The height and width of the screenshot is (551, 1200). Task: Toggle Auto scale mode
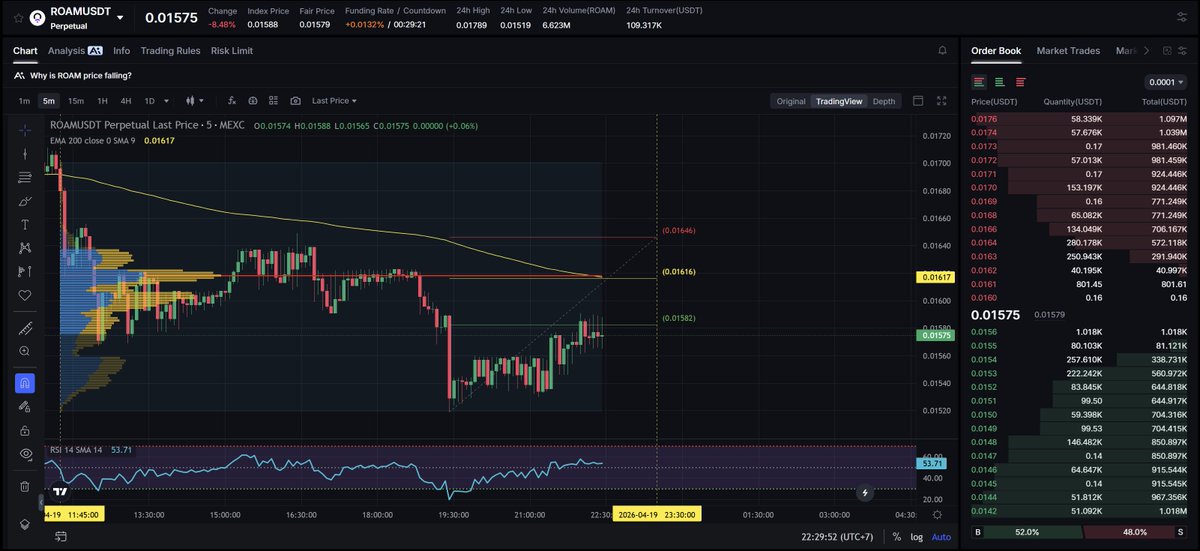pyautogui.click(x=941, y=537)
